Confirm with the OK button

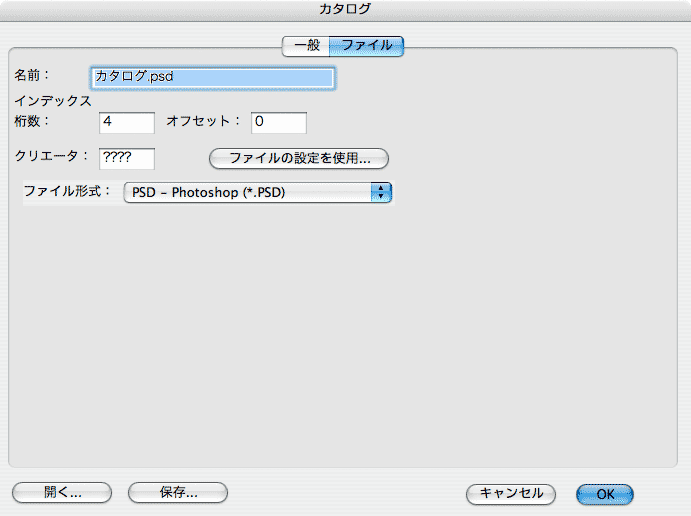click(x=605, y=494)
